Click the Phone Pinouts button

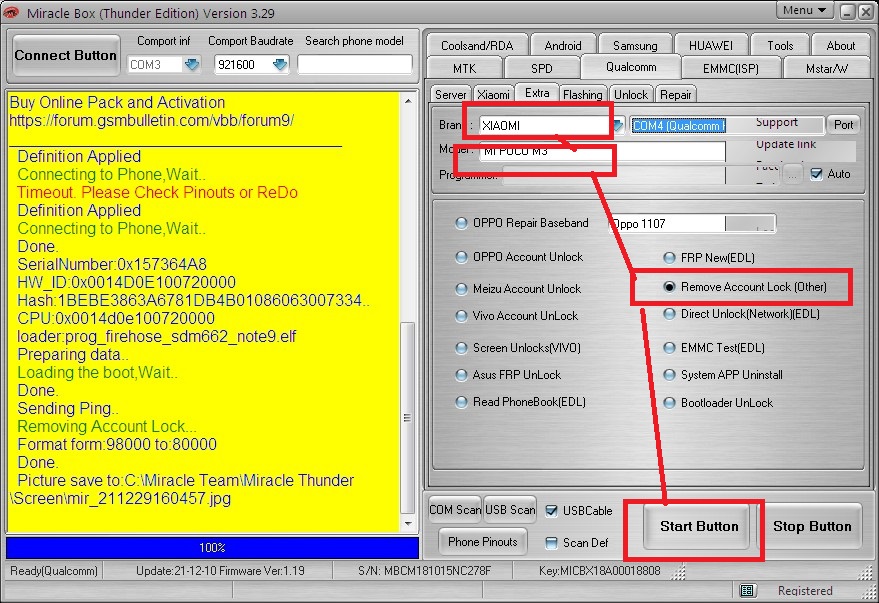483,541
